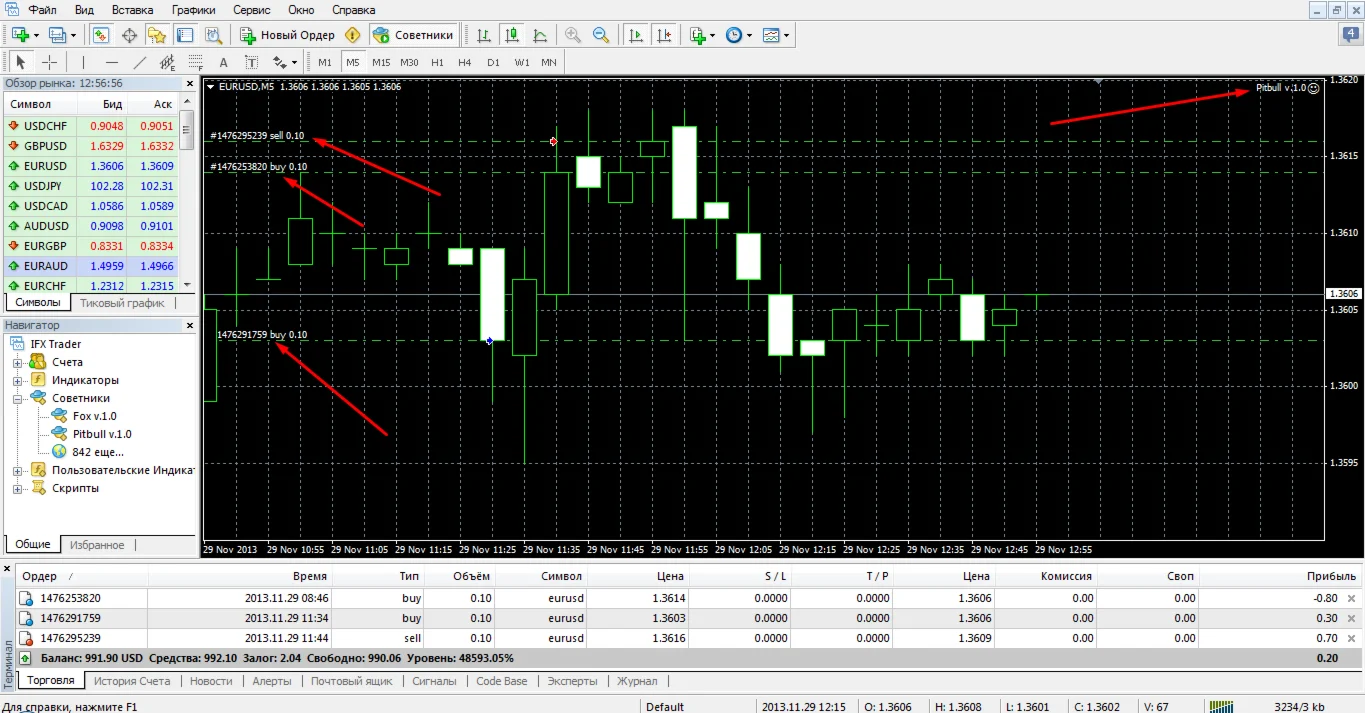1365x713 pixels.
Task: Click the Новый Ордер button
Action: click(x=288, y=35)
